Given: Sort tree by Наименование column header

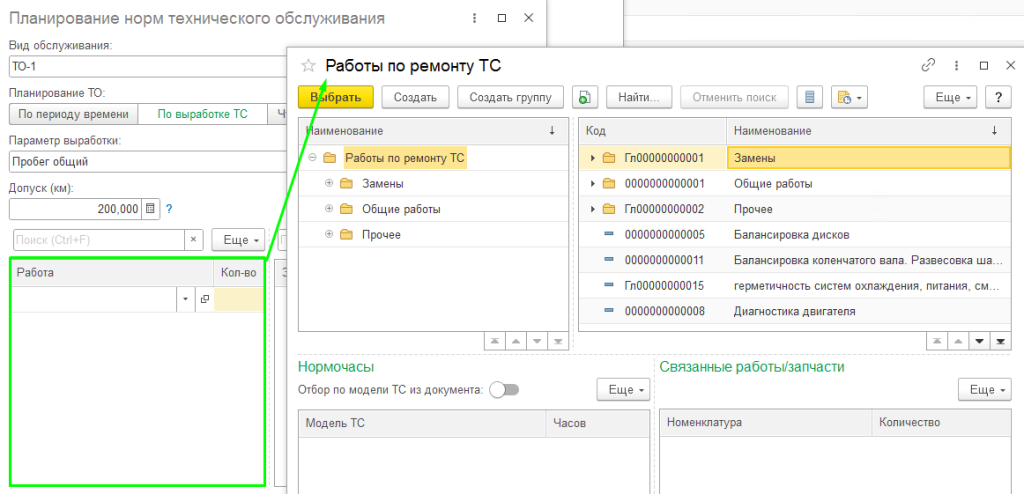Looking at the screenshot, I should pos(434,131).
